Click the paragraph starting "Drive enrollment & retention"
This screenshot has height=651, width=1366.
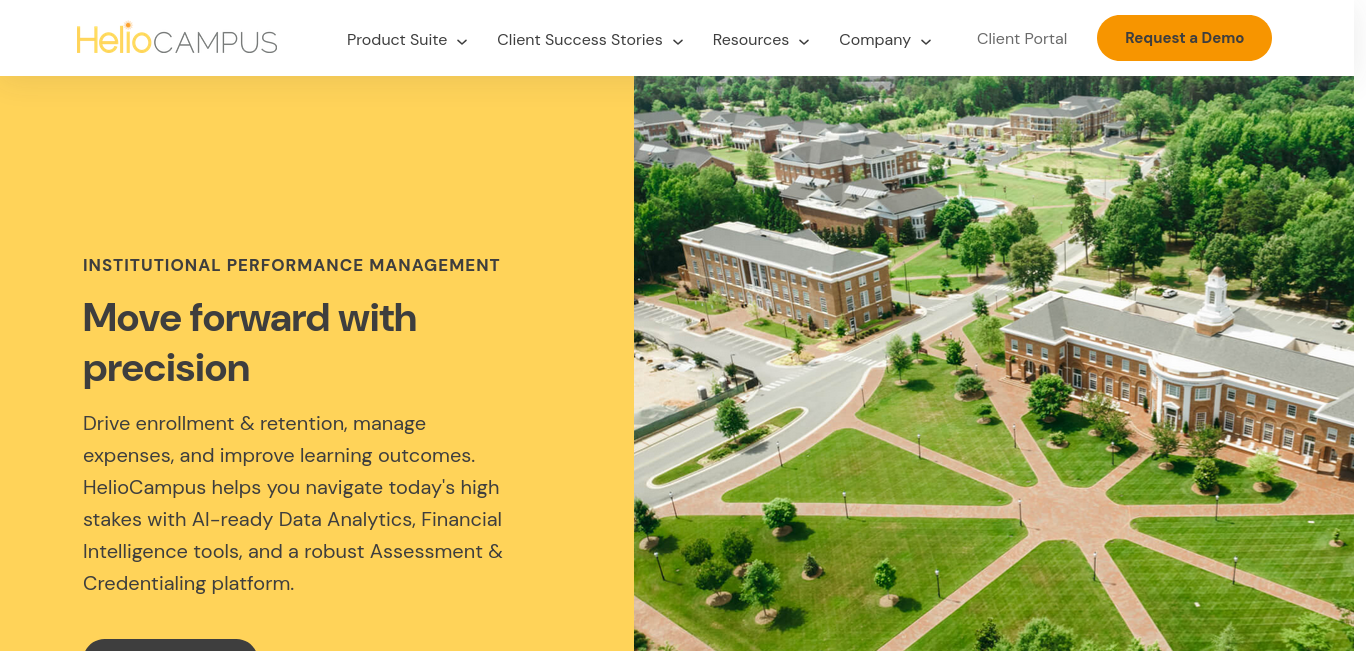(x=293, y=503)
